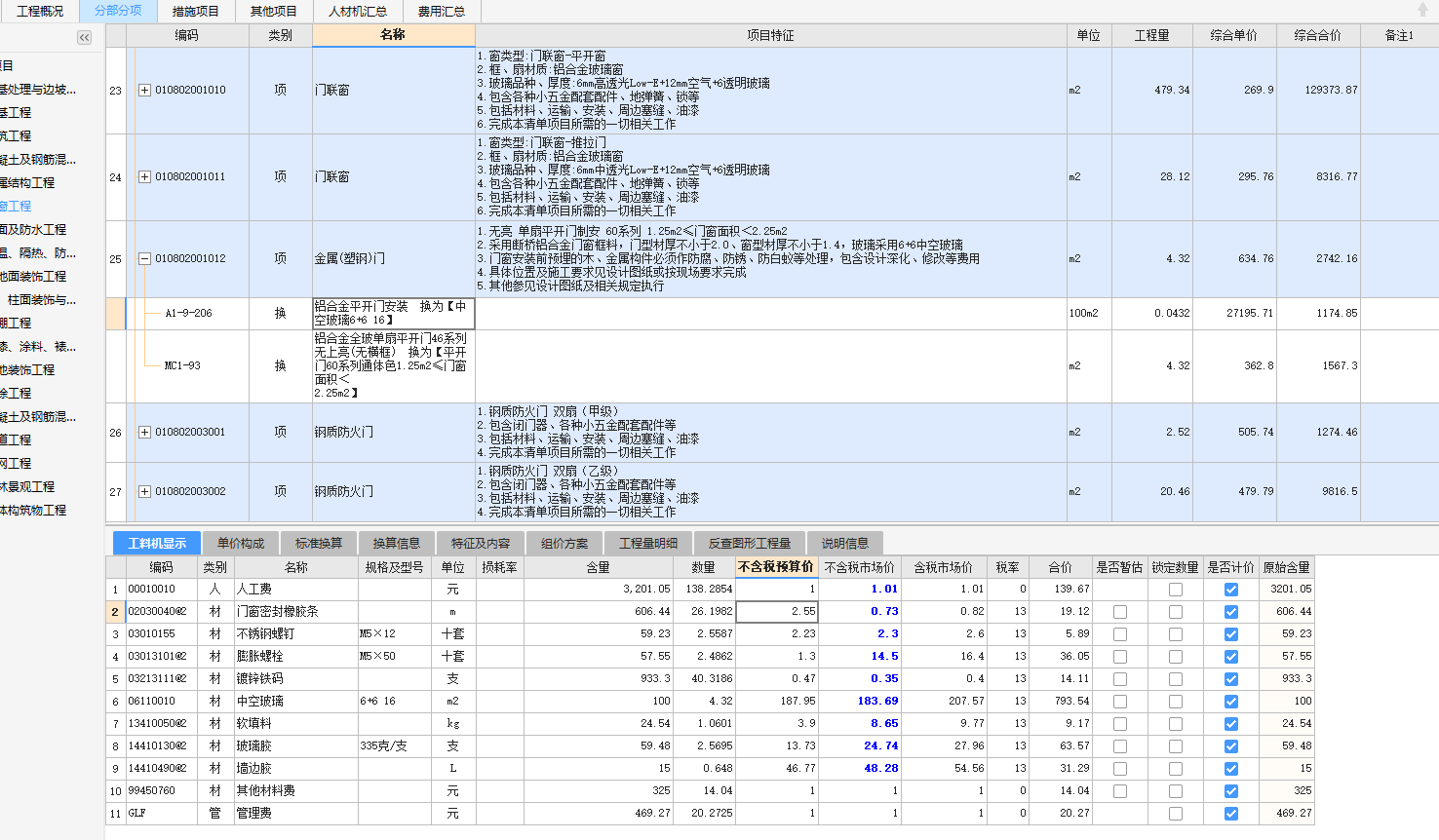The image size is (1439, 840).
Task: Check 锁定数量 for 管理费
Action: [x=1176, y=814]
